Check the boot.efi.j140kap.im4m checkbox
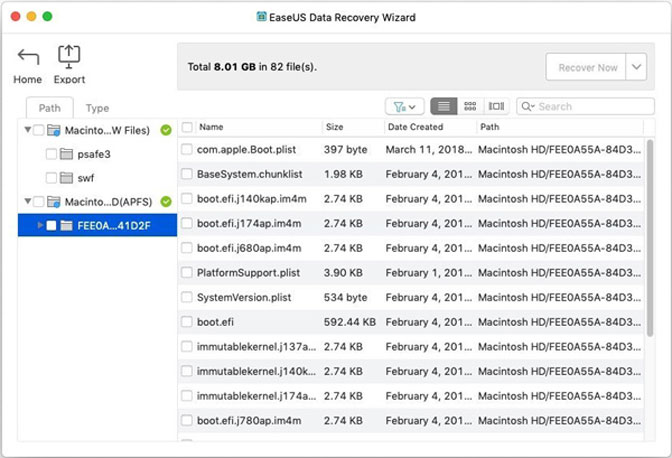 (186, 199)
